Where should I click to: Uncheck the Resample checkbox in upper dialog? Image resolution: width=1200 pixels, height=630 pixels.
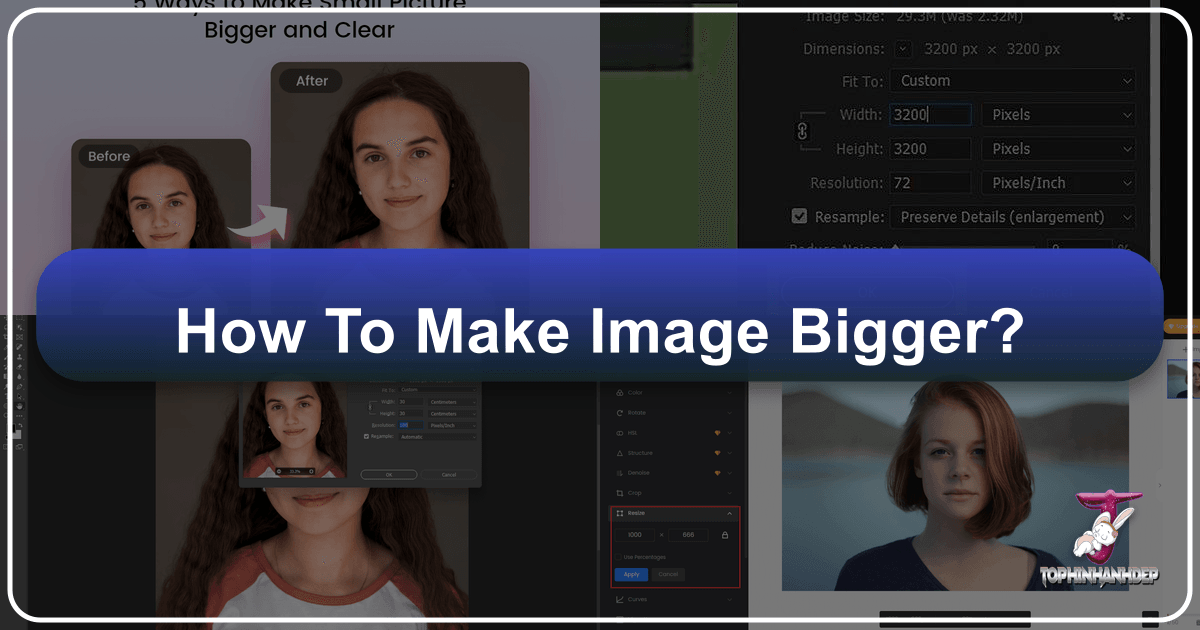pos(799,216)
